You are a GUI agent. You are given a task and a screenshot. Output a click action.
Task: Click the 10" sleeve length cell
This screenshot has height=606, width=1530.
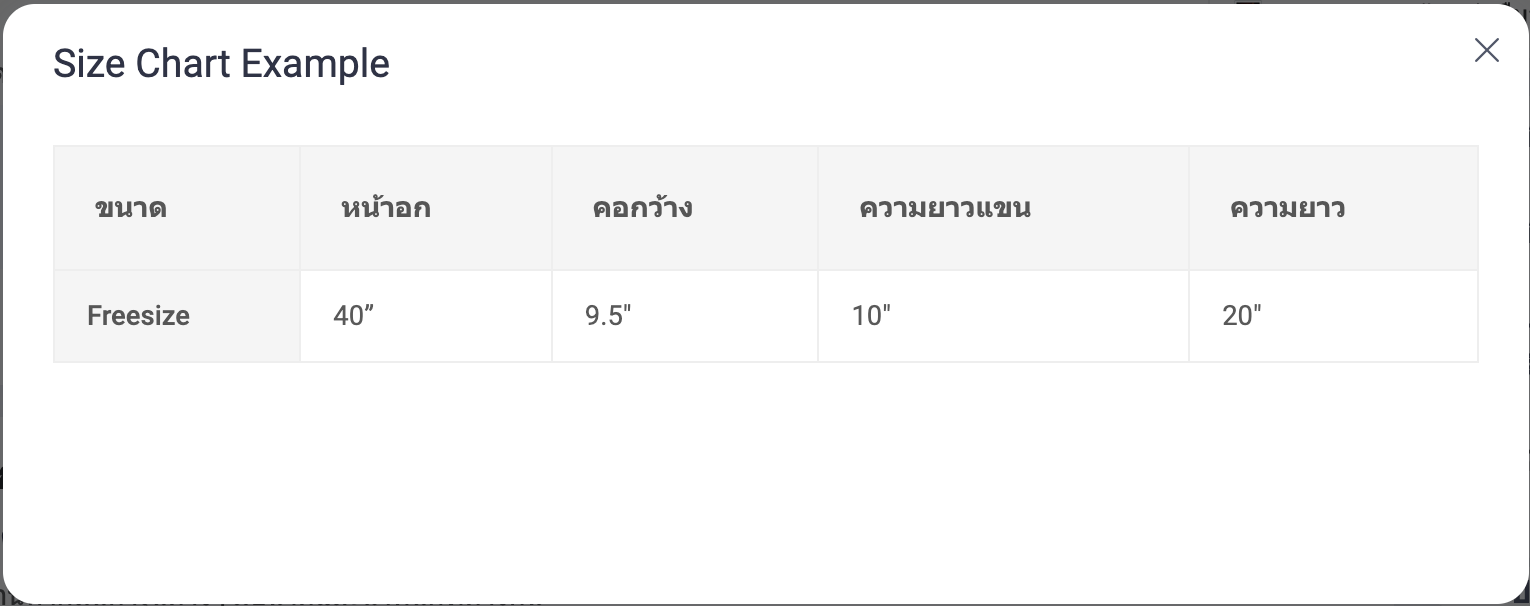1003,316
